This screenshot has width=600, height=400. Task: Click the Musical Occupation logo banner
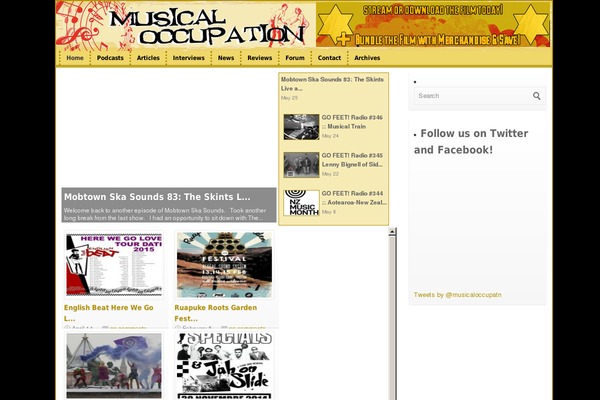click(186, 24)
